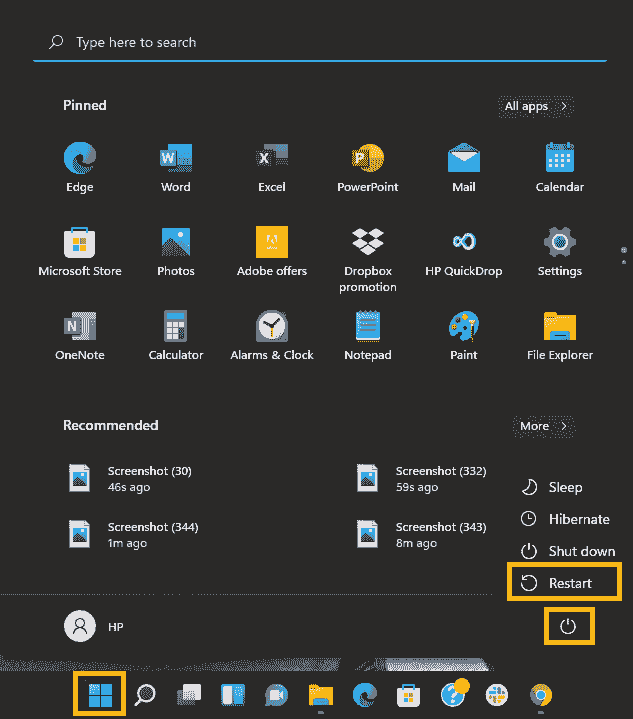Open Settings from pinned apps
This screenshot has height=719, width=633.
[x=560, y=244]
